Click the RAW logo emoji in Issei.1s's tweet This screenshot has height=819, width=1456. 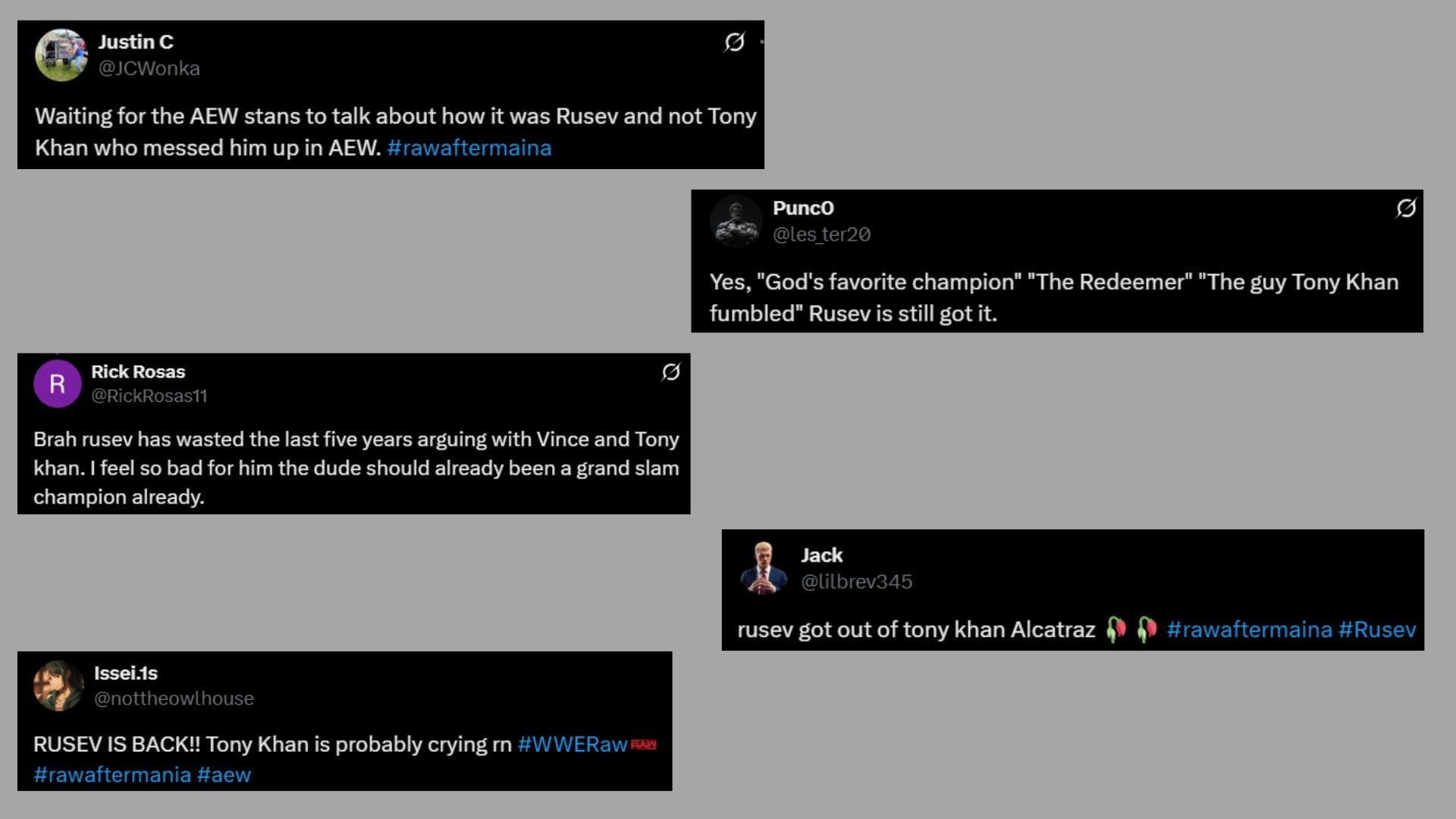(645, 745)
